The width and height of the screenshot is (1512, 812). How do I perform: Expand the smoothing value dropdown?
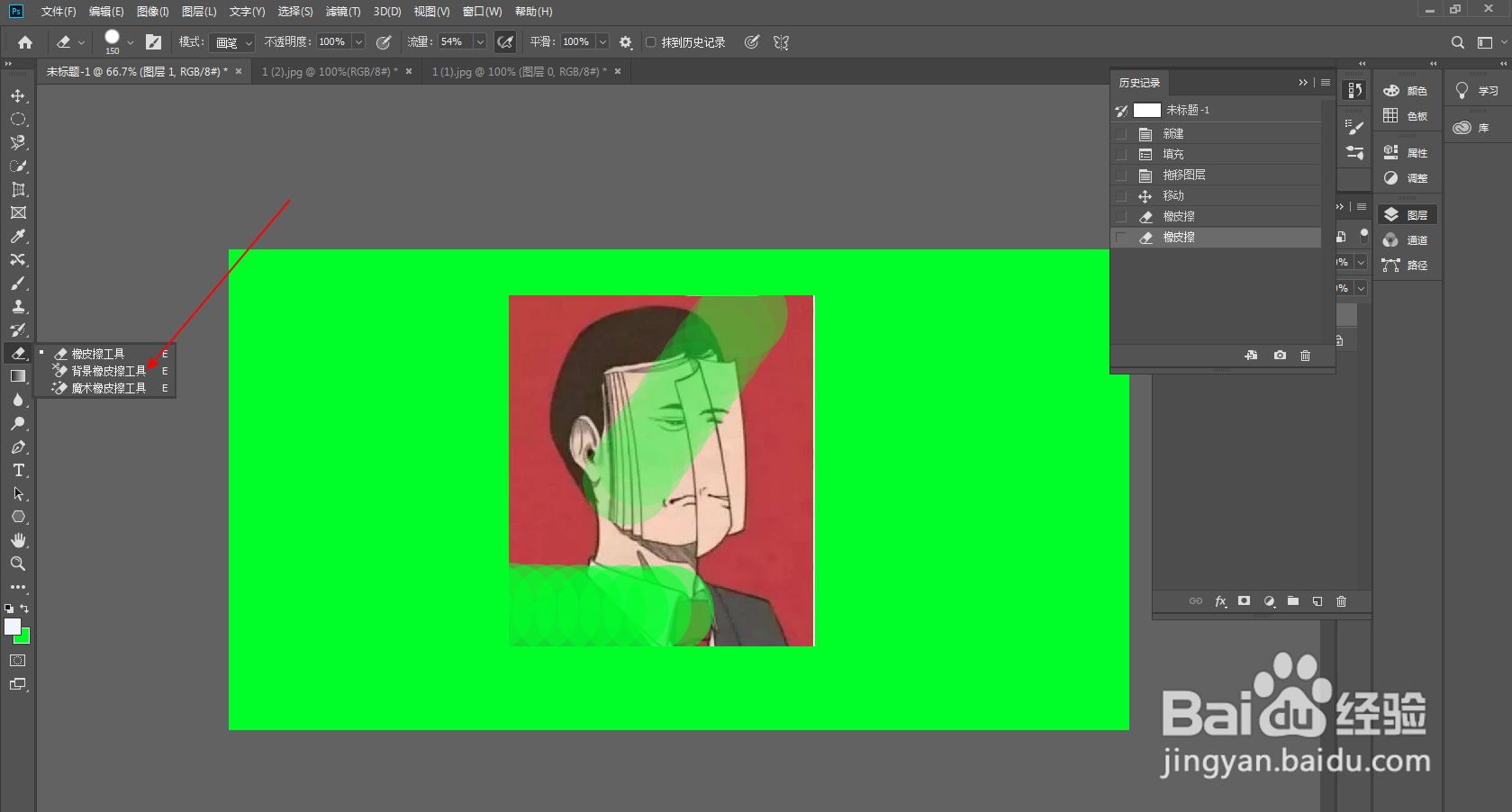click(x=602, y=42)
